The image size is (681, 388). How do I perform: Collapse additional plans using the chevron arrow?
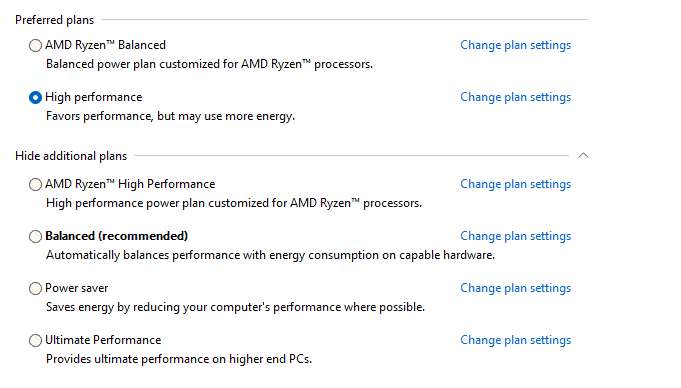click(x=583, y=156)
